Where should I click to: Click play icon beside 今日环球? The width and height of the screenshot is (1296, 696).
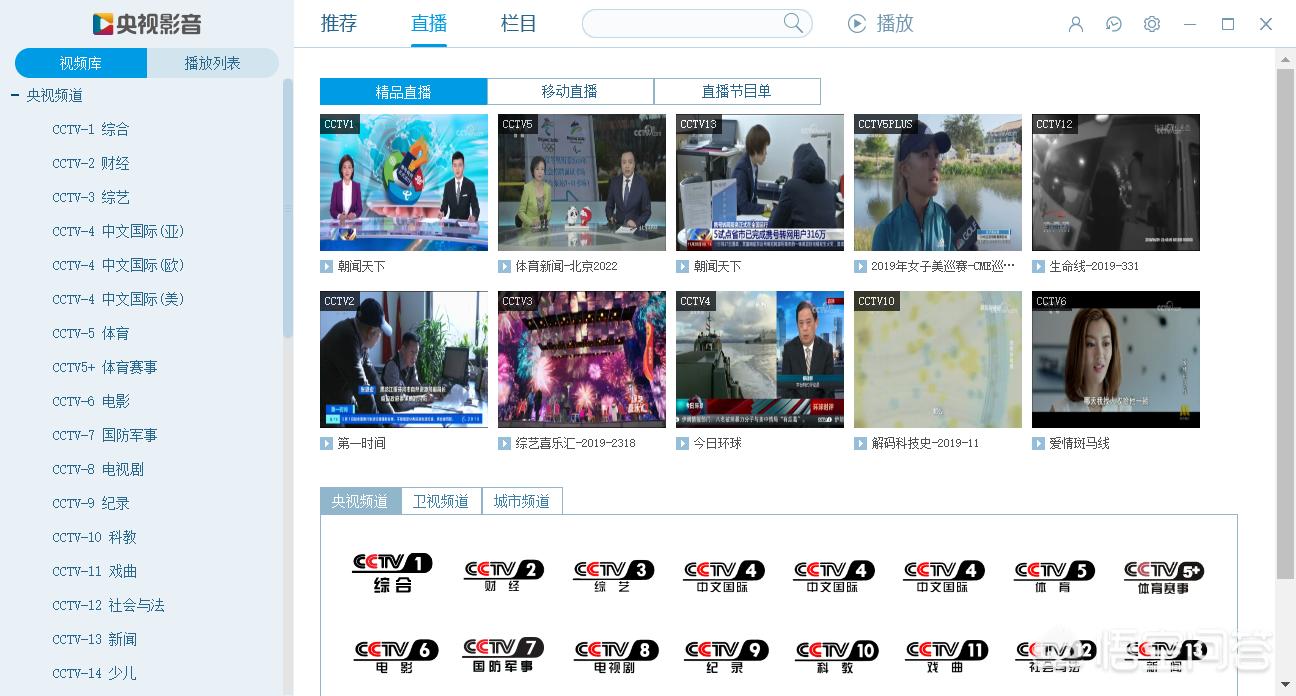click(x=682, y=443)
